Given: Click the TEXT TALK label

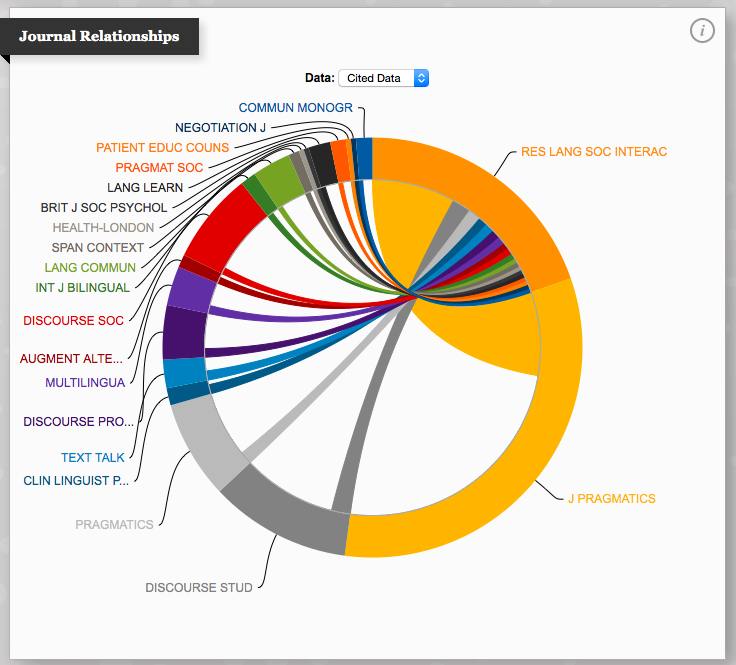Looking at the screenshot, I should click(x=92, y=458).
